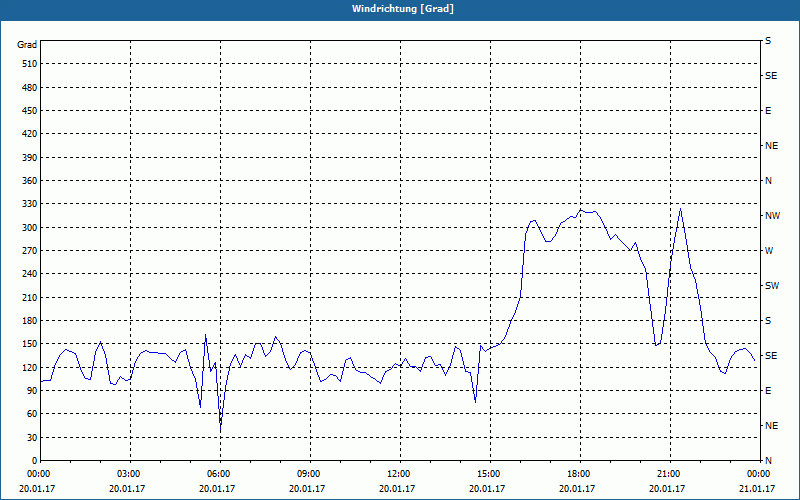Click the 20.01.17 date under first 00:00

[x=37, y=489]
